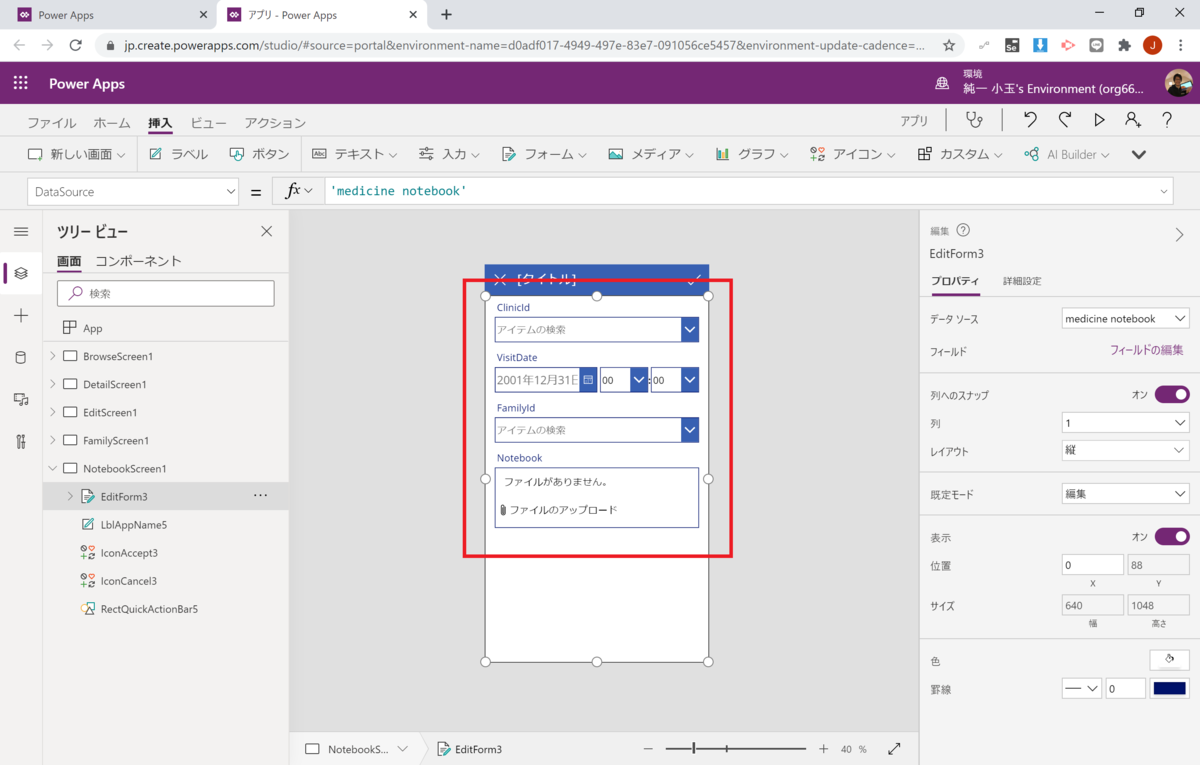The height and width of the screenshot is (765, 1200).
Task: Open the user profile avatar
Action: [x=1178, y=83]
